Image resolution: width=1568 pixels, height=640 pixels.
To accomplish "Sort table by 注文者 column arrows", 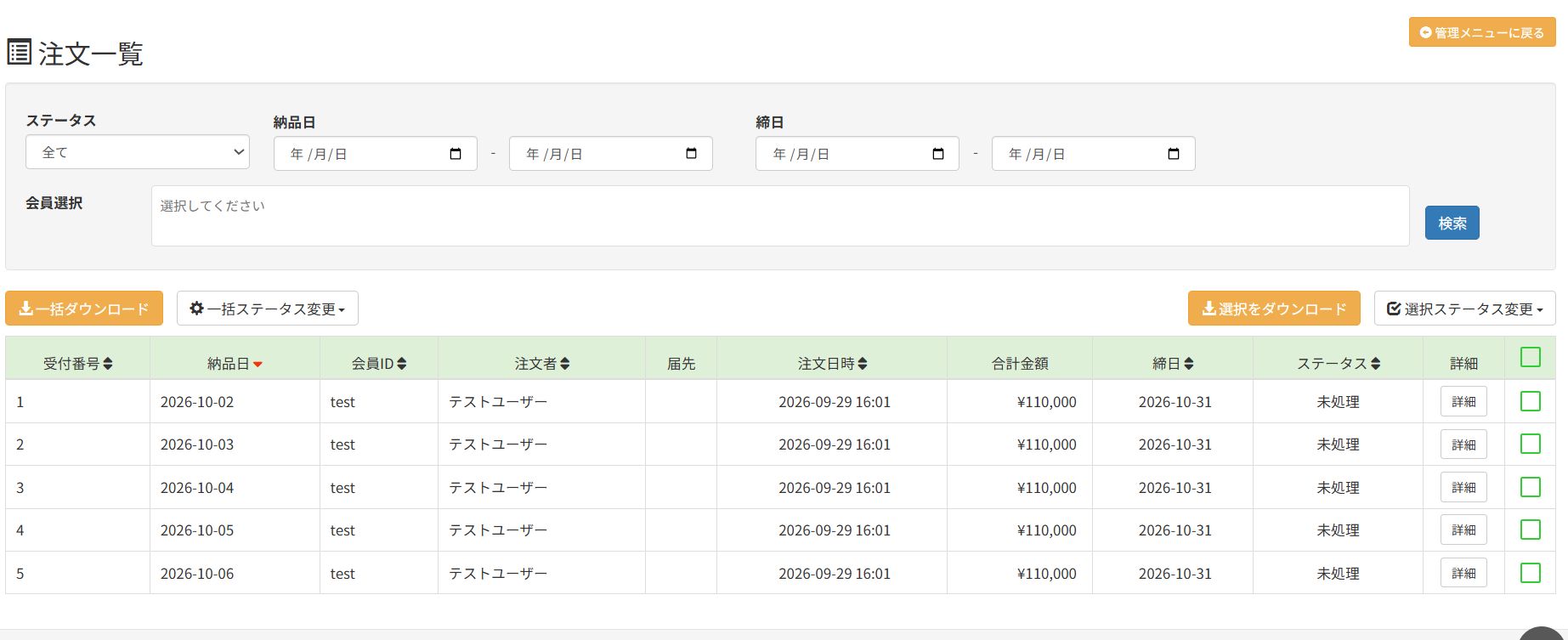I will pos(565,364).
